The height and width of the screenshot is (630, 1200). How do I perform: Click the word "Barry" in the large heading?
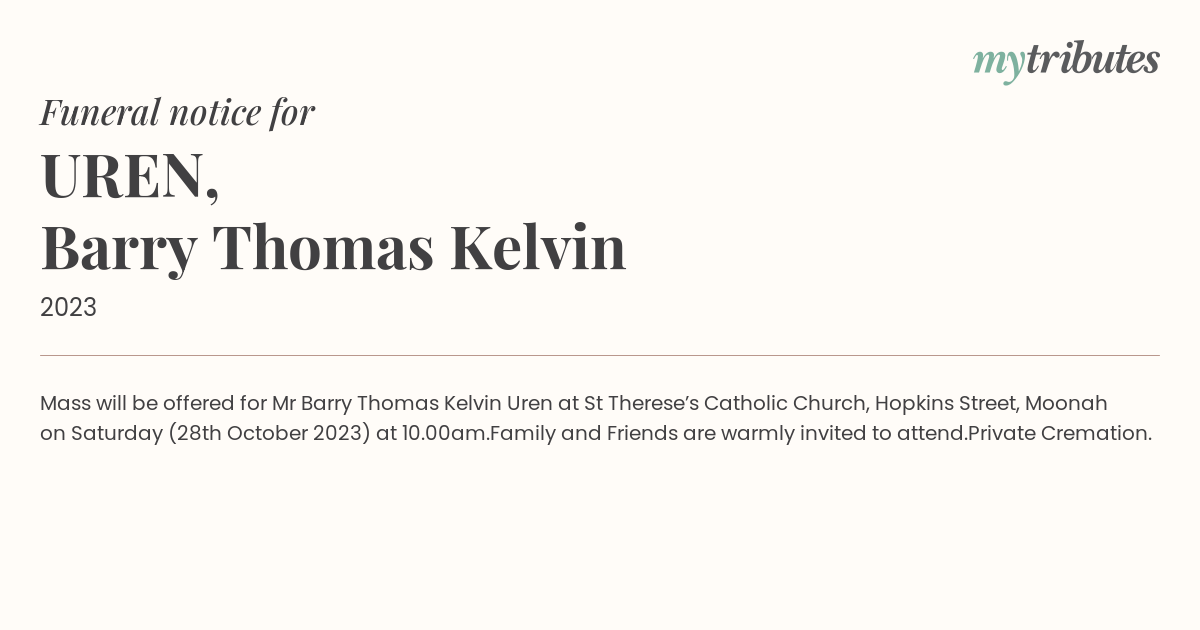pyautogui.click(x=118, y=249)
